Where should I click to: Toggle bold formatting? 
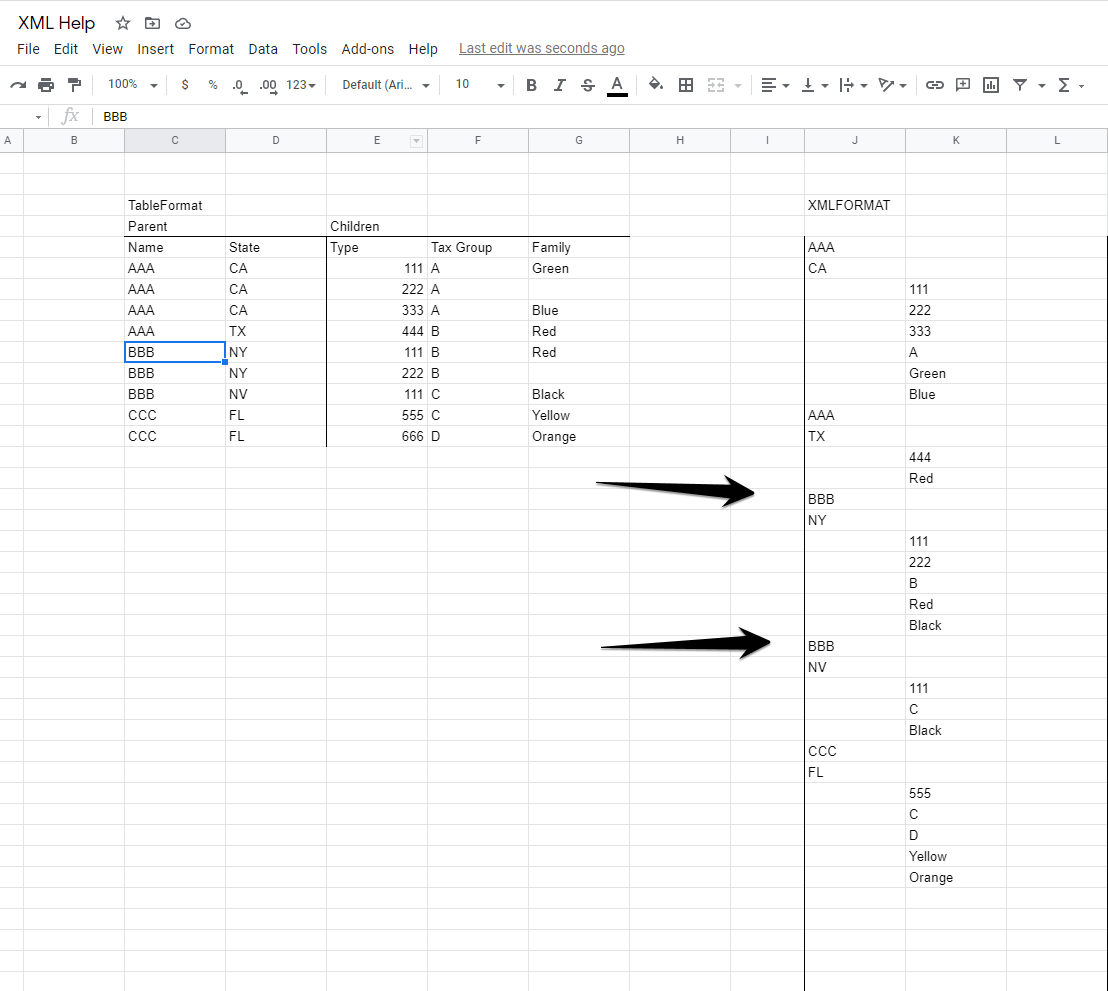531,85
